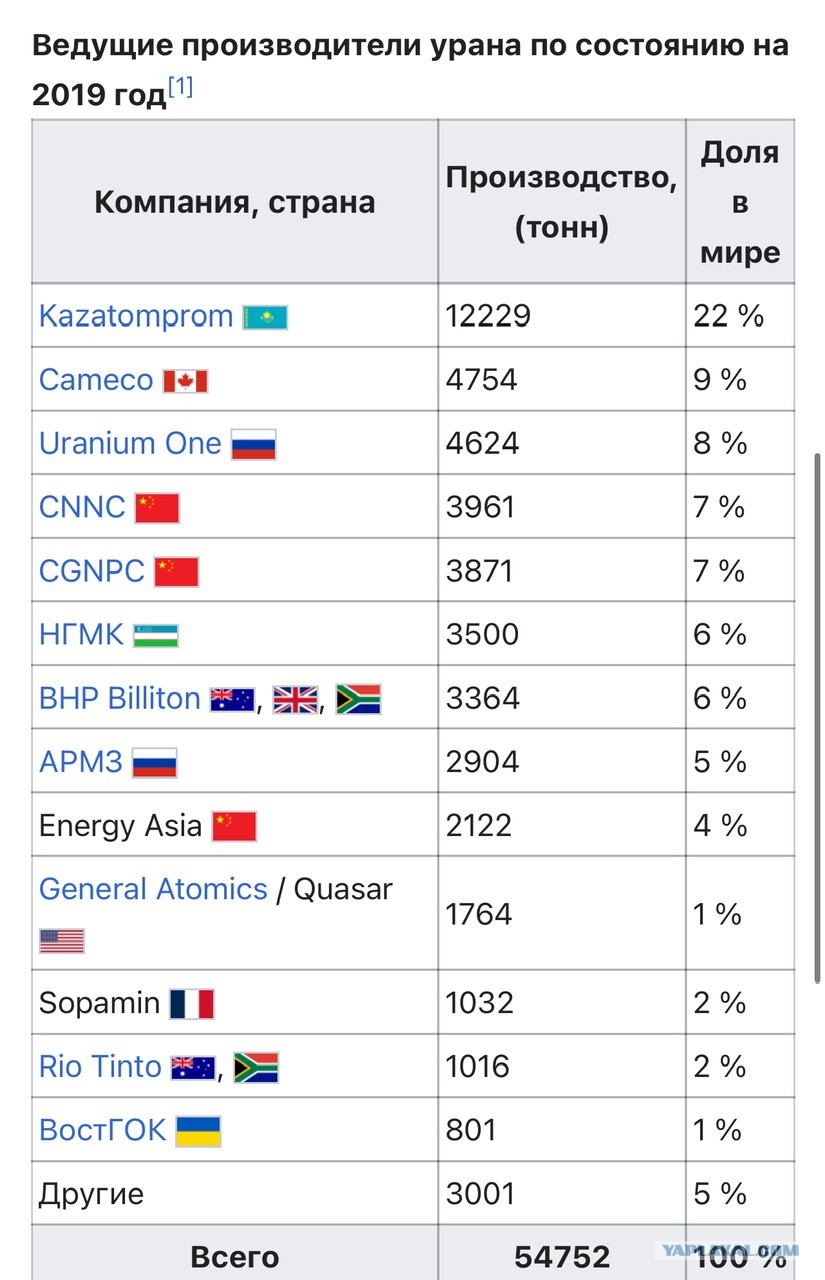825x1280 pixels.
Task: Click the Uzbekistan flag beside НГМК
Action: [156, 635]
